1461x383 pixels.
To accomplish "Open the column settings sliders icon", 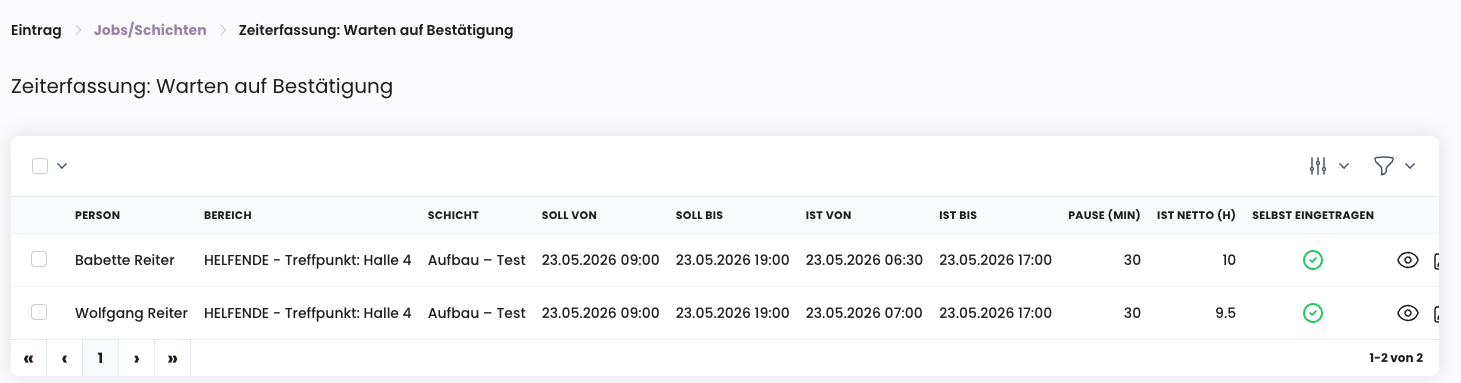I will 1318,166.
